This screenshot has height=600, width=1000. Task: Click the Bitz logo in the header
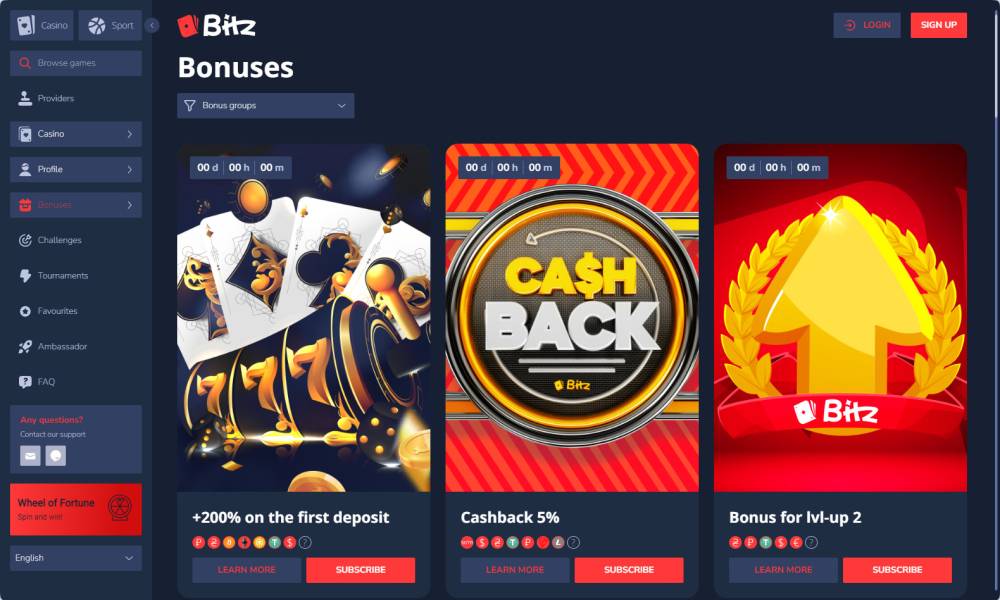click(217, 26)
